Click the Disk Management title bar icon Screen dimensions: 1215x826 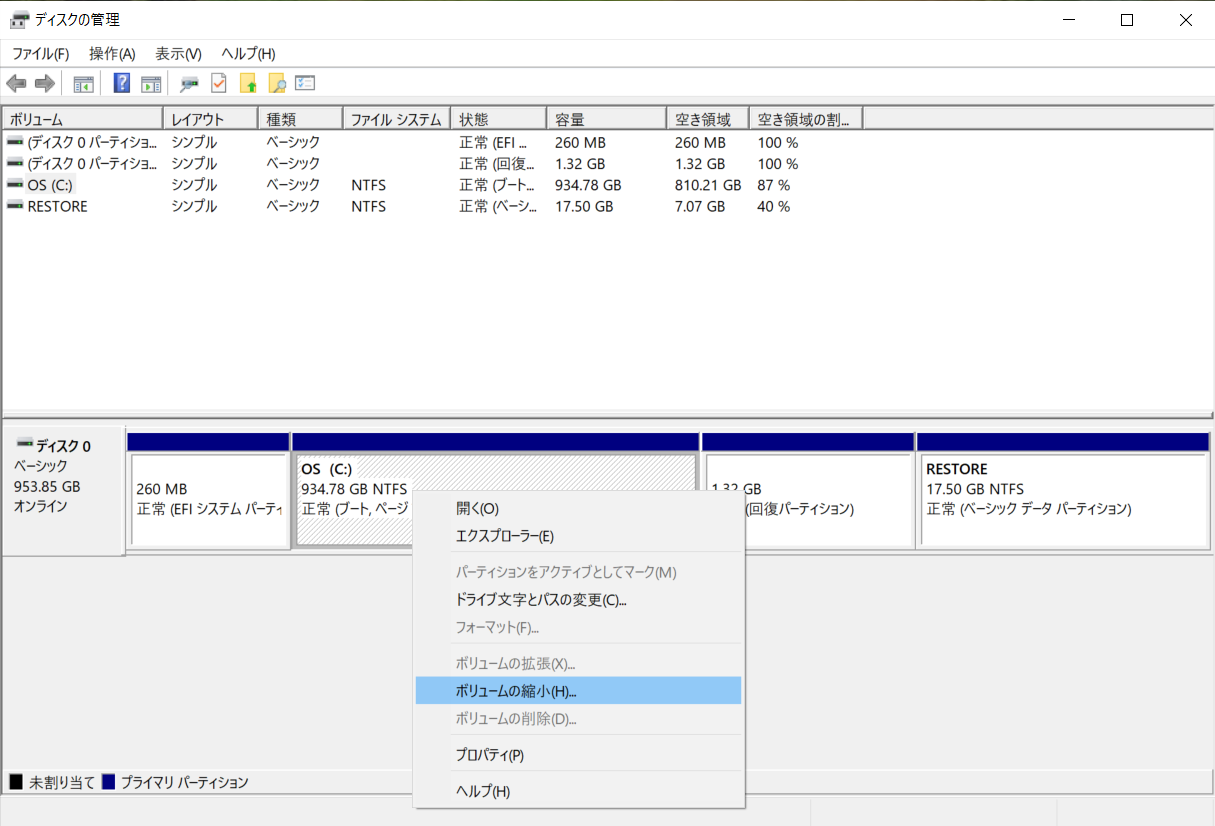coord(19,20)
